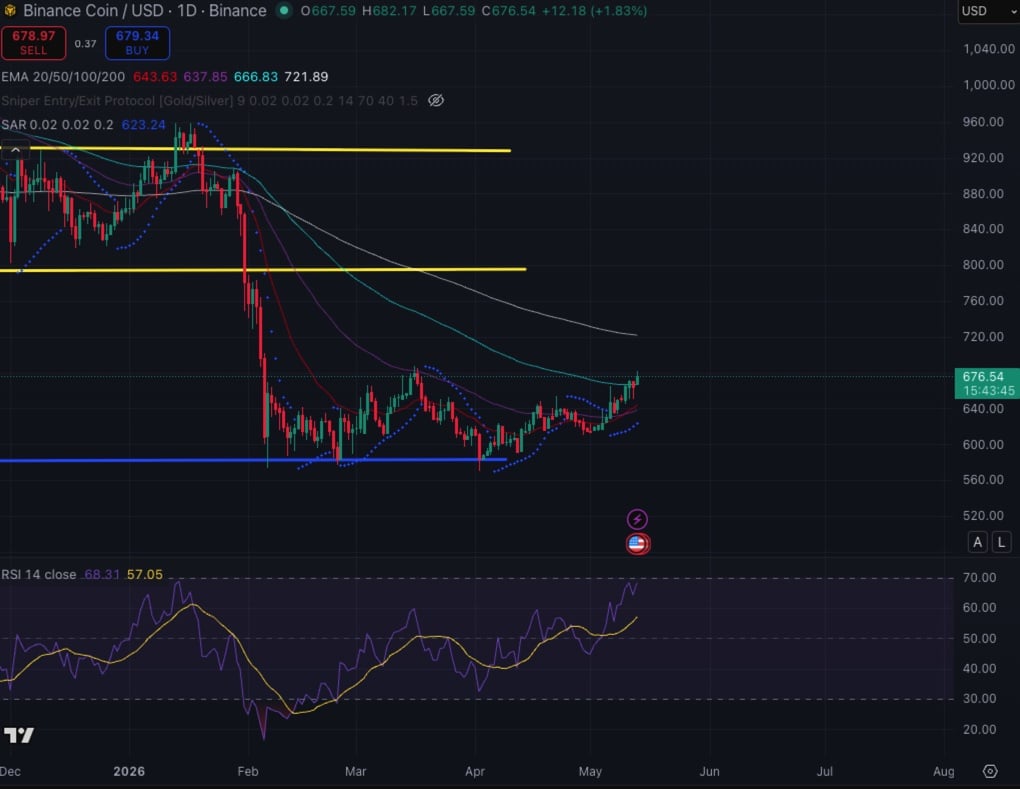
Task: Click the Binance Coin symbol logo icon
Action: point(10,10)
